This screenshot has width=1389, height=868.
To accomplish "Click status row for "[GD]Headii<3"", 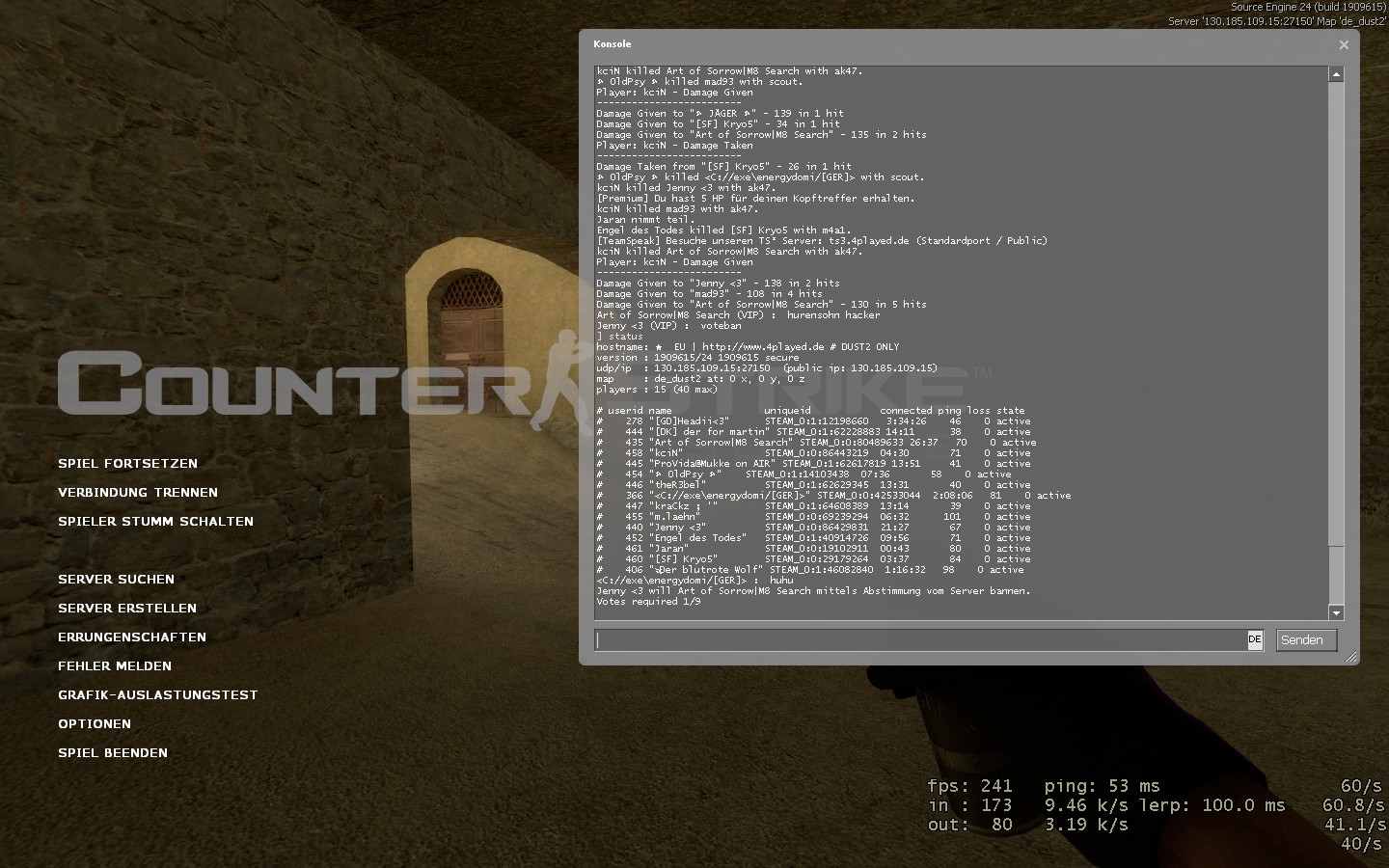I will pyautogui.click(x=813, y=421).
